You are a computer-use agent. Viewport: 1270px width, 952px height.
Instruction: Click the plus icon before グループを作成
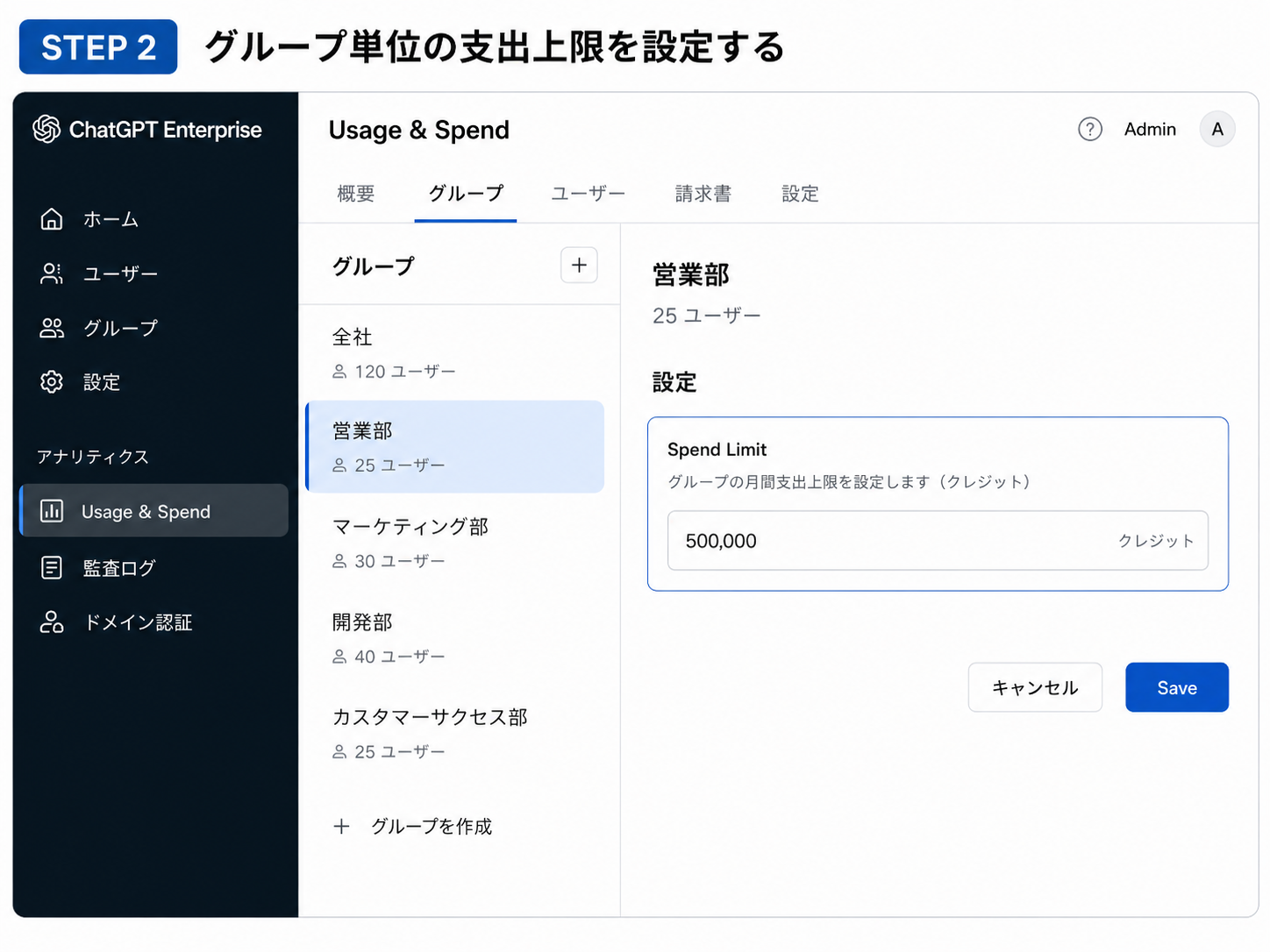click(342, 827)
